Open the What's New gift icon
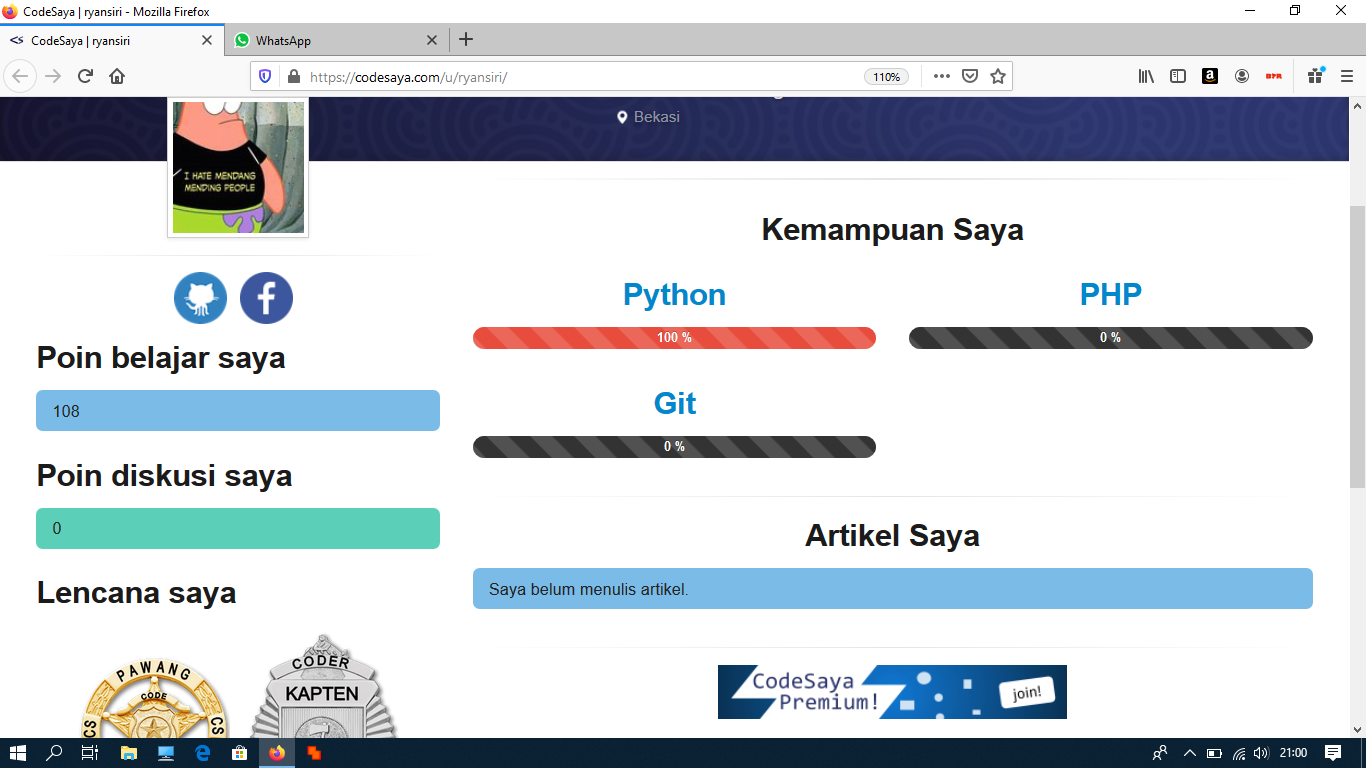The height and width of the screenshot is (768, 1366). (1315, 76)
